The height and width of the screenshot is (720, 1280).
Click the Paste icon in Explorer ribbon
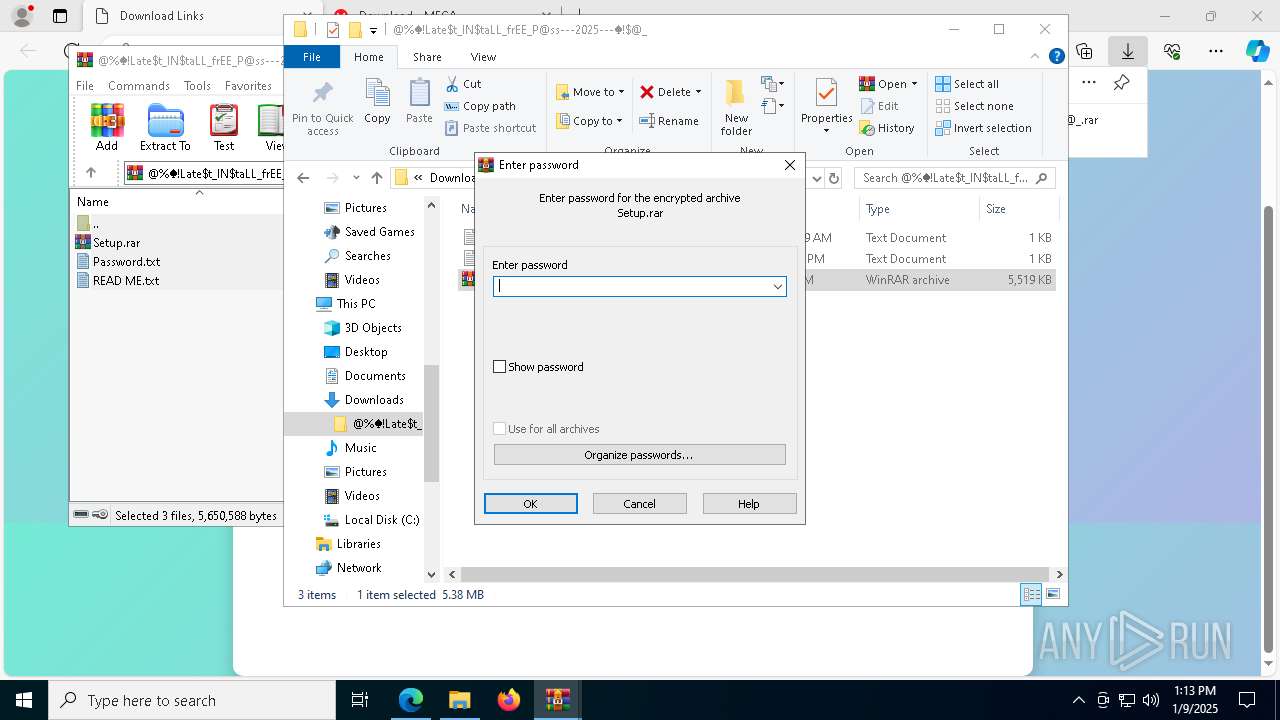tap(419, 102)
